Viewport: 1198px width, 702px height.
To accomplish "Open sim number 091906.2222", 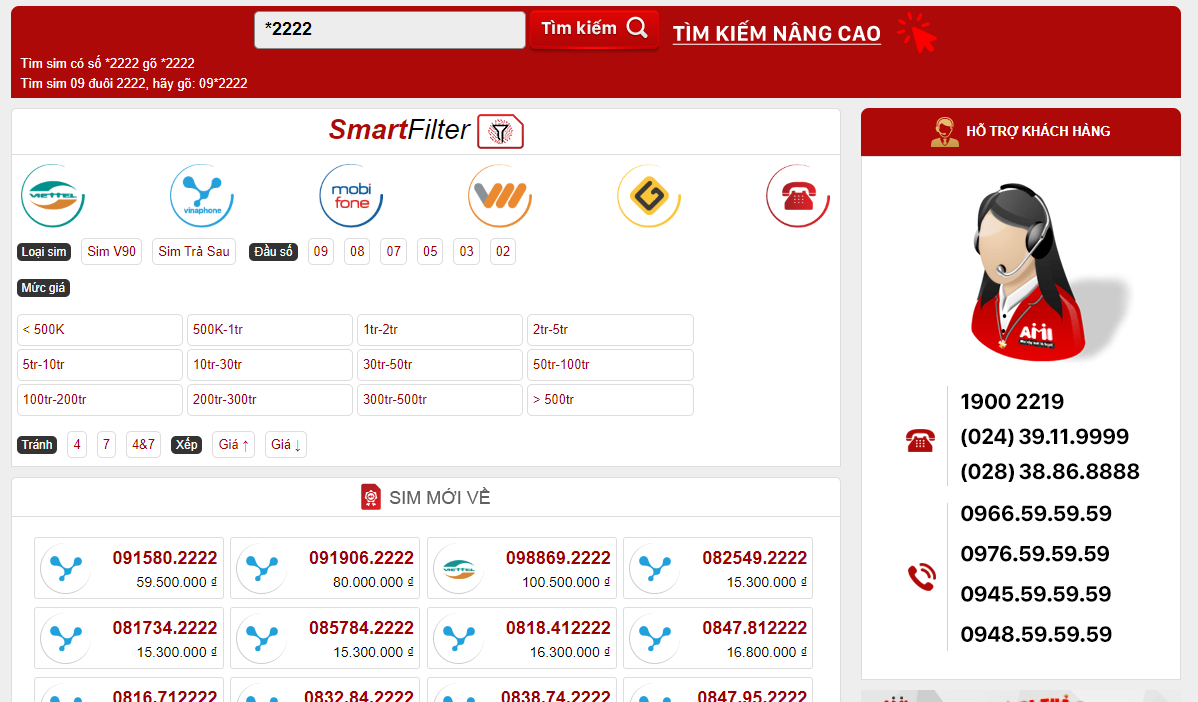I will point(361,558).
